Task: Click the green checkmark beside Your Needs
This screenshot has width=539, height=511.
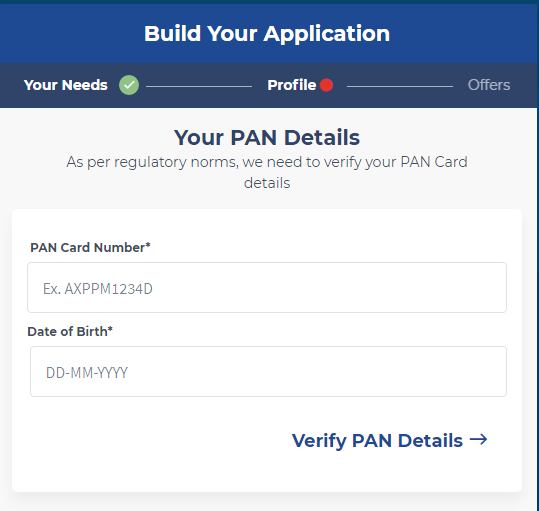Action: click(129, 85)
